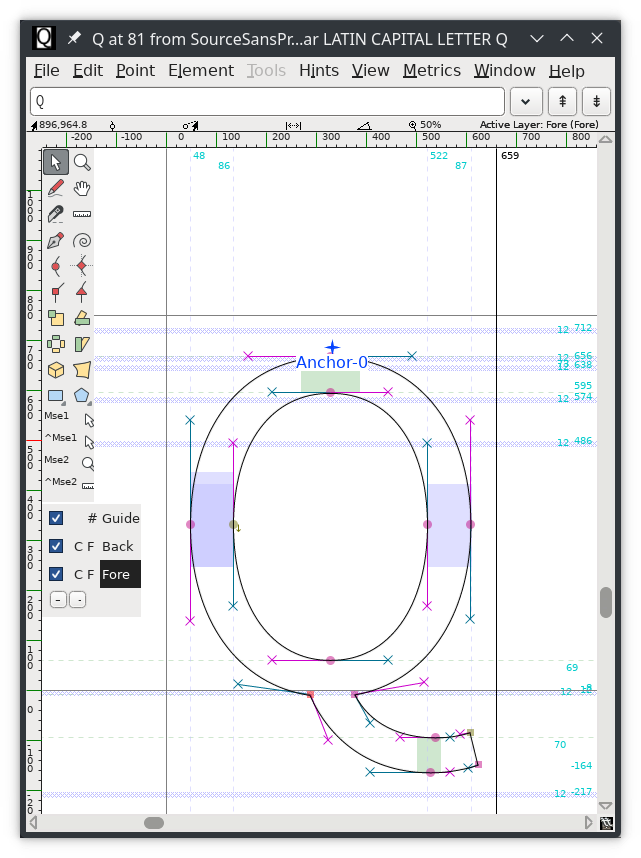Click the 712 hint value label

(583, 328)
